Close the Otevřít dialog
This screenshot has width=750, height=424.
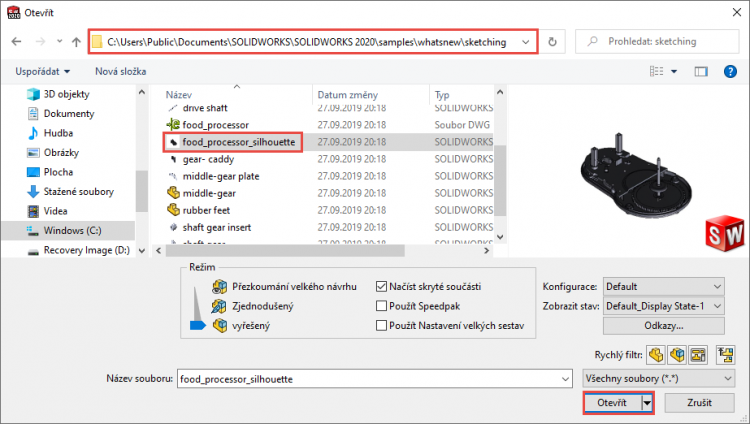point(737,12)
